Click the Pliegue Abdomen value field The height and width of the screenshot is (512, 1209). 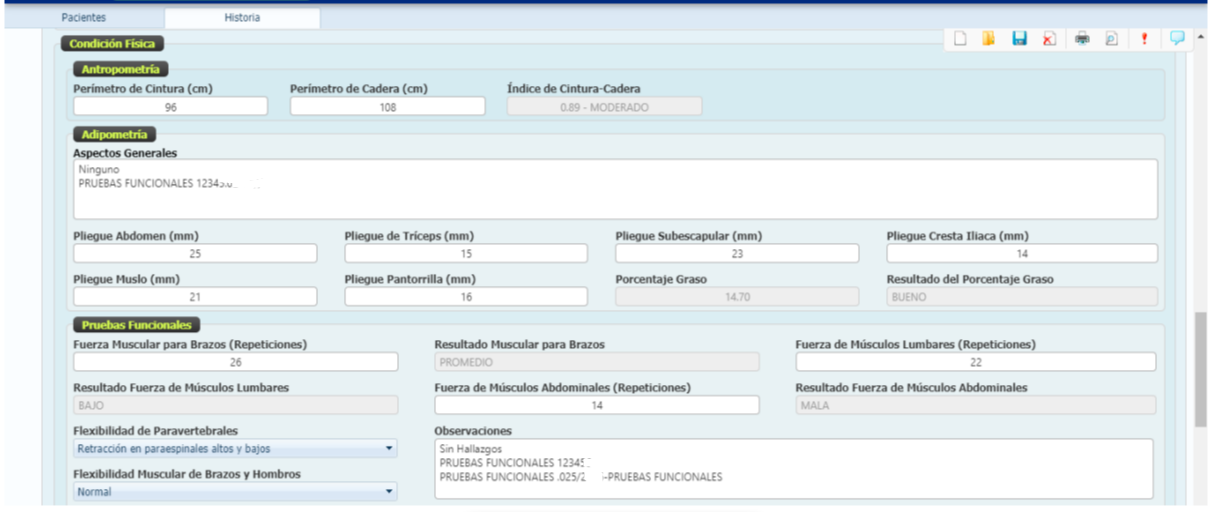(195, 254)
